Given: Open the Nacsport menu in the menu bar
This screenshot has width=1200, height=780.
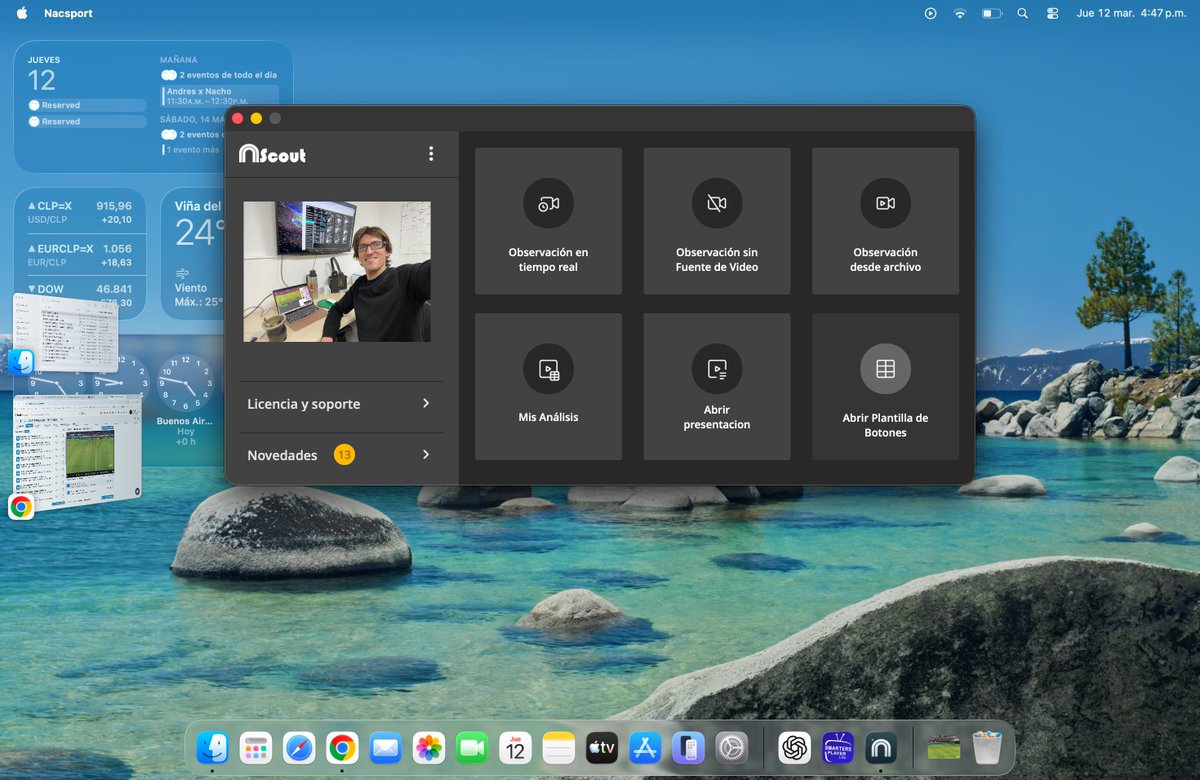Looking at the screenshot, I should point(67,13).
